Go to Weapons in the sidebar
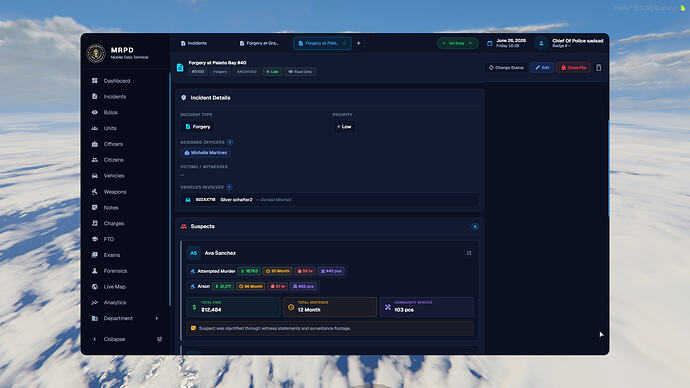690x388 pixels. click(114, 192)
